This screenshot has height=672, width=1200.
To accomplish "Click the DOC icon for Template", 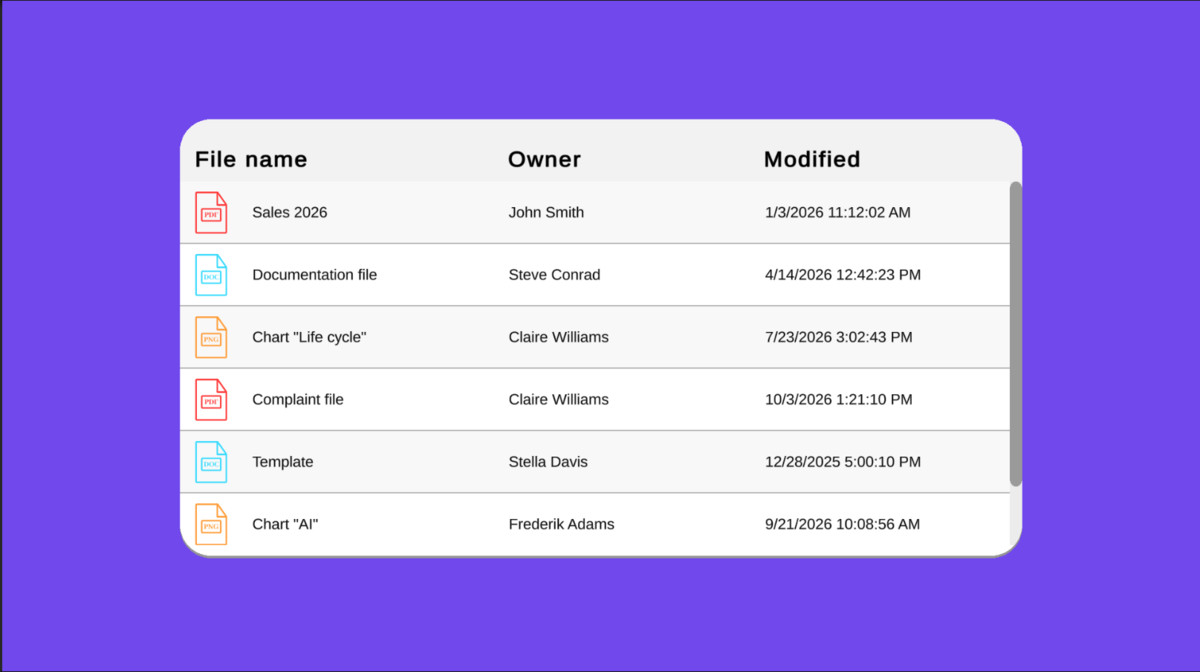I will 211,462.
